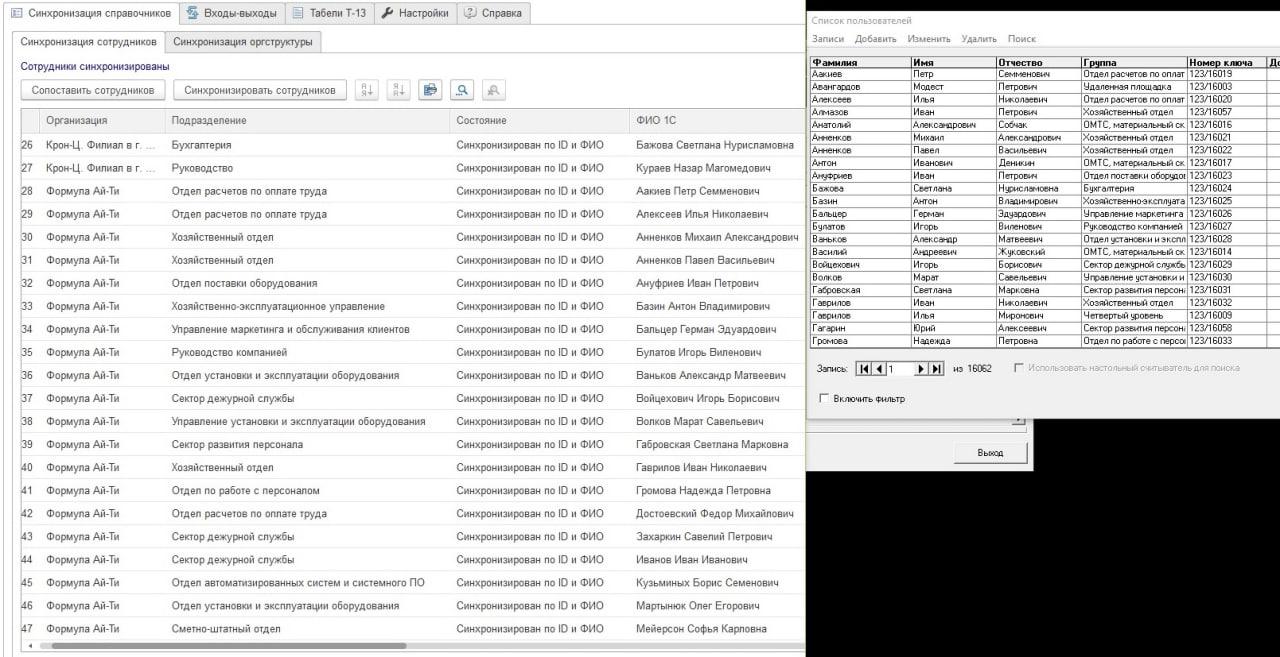Go to the first record arrow

pyautogui.click(x=864, y=369)
